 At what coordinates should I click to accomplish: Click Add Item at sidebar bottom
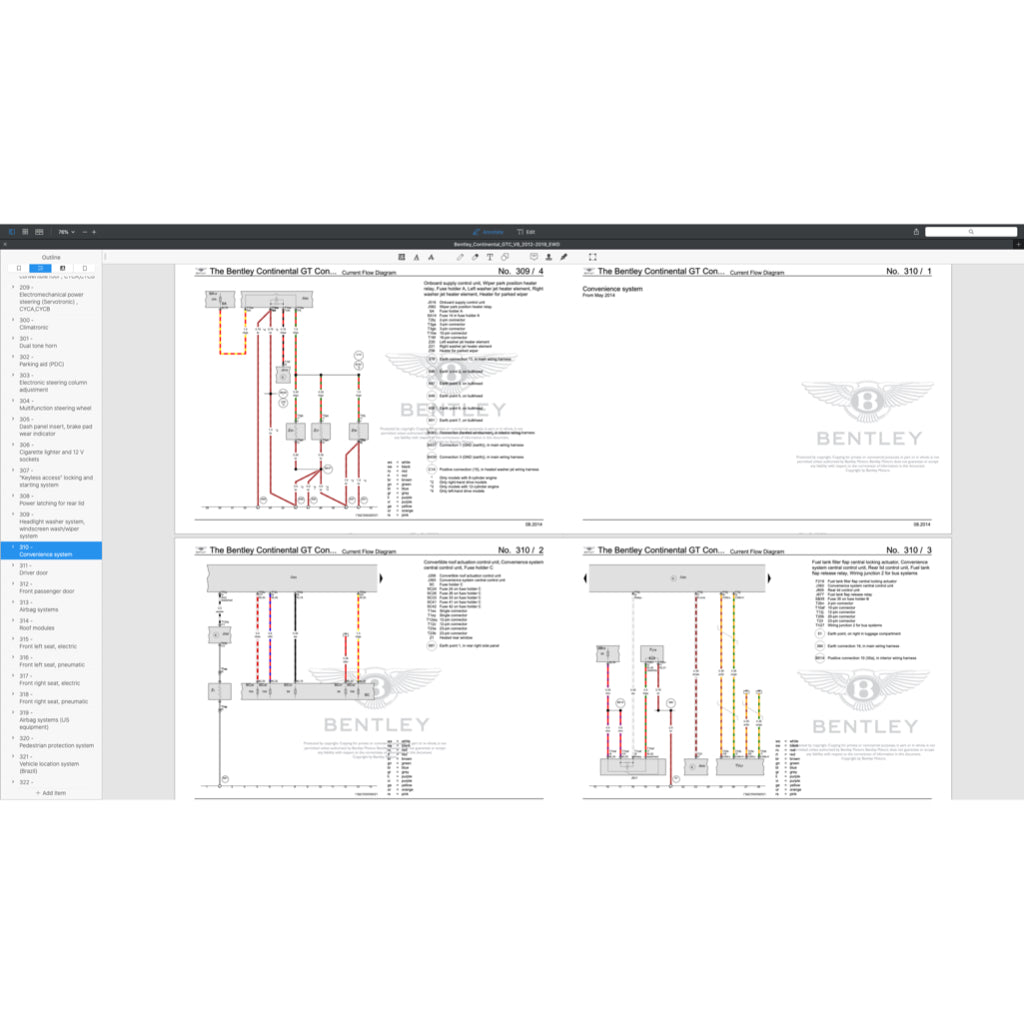(51, 792)
